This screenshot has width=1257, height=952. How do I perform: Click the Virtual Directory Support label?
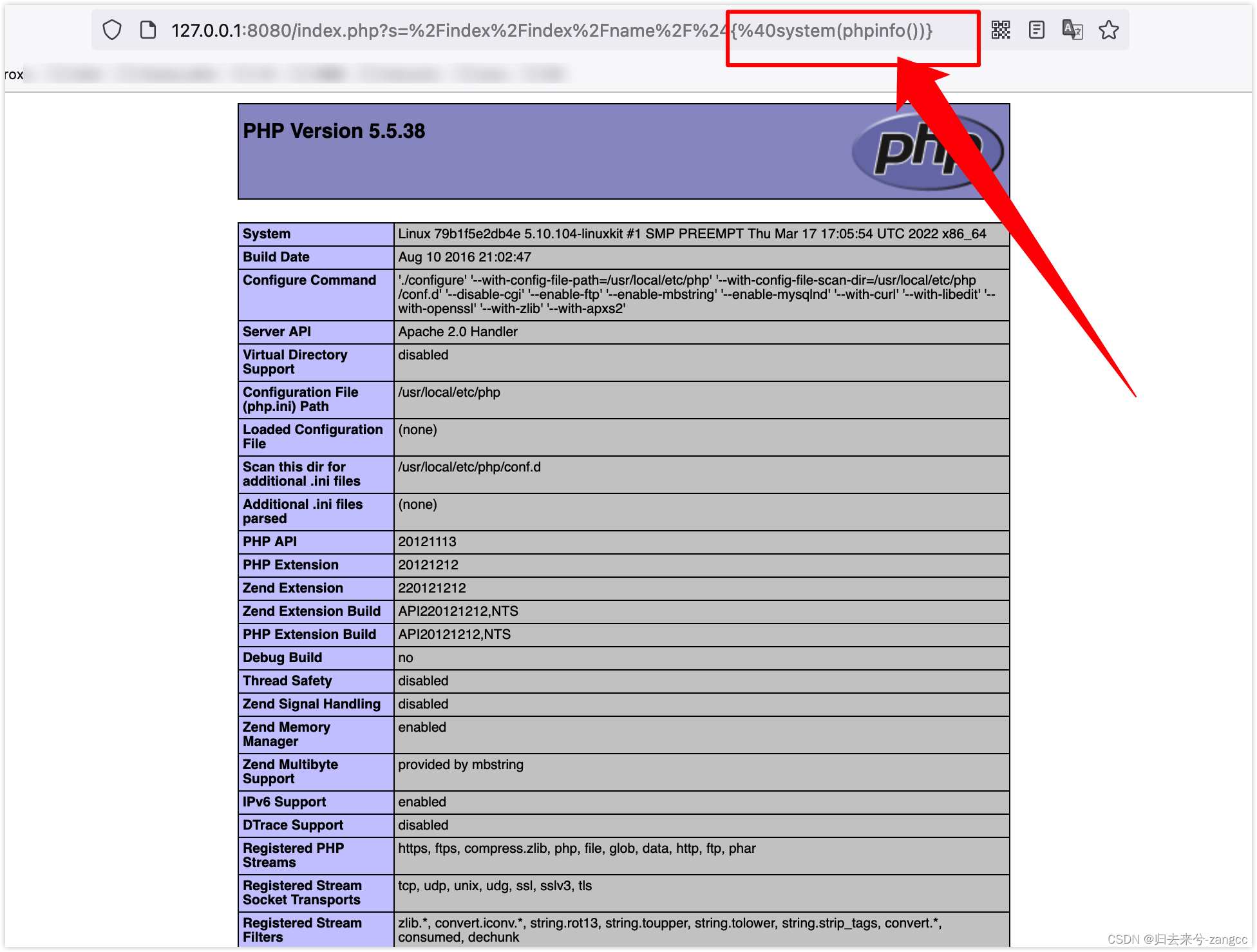295,362
